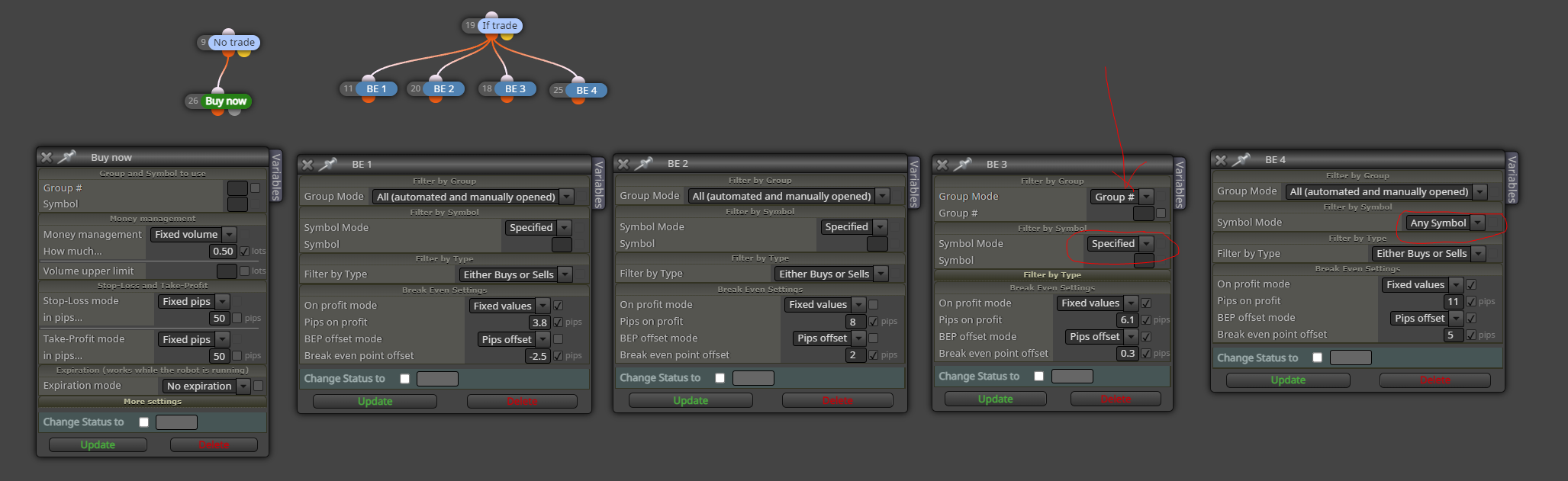The height and width of the screenshot is (481, 1568).
Task: Edit Pips on profit value in BE 4
Action: pyautogui.click(x=1452, y=302)
